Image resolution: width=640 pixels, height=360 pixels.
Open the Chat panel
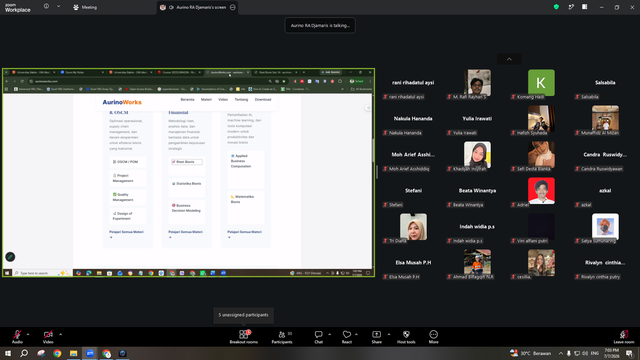click(318, 337)
